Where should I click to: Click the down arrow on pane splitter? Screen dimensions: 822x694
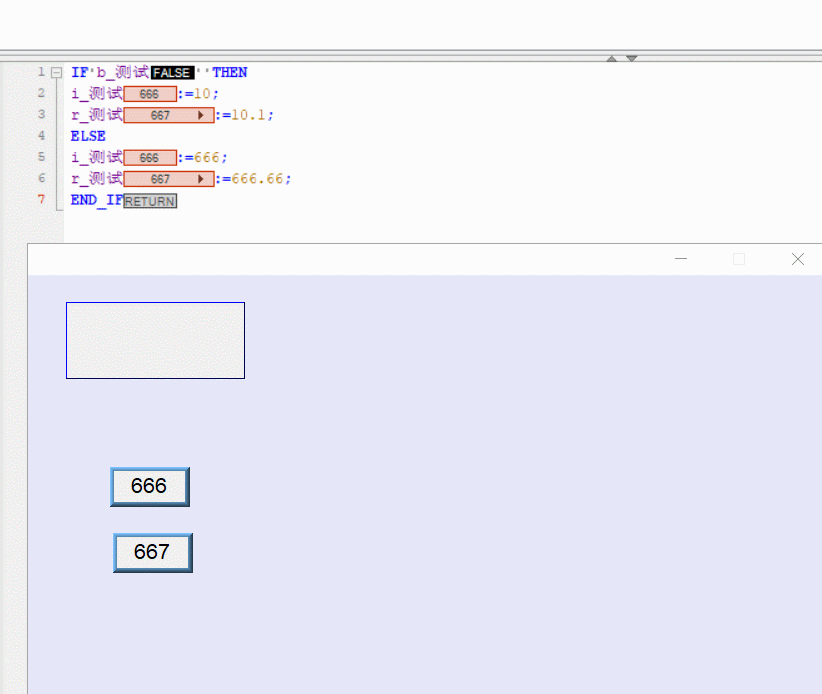631,59
